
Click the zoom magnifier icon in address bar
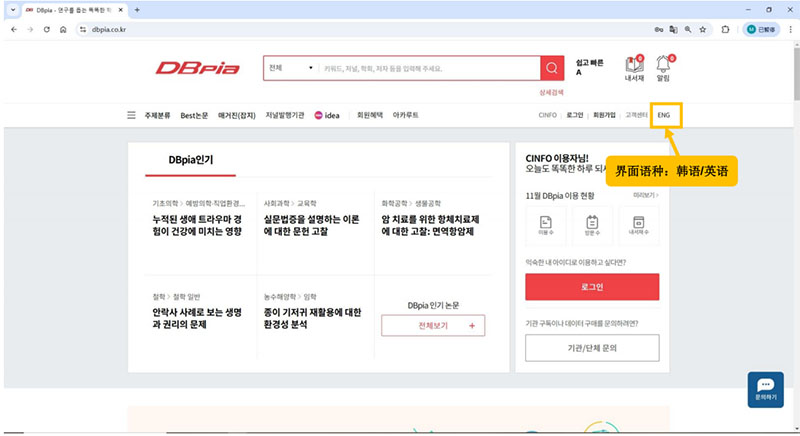pyautogui.click(x=688, y=30)
